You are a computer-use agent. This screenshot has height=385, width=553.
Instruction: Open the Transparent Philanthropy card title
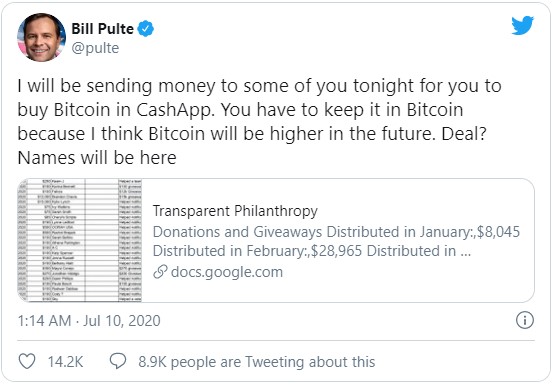click(235, 211)
